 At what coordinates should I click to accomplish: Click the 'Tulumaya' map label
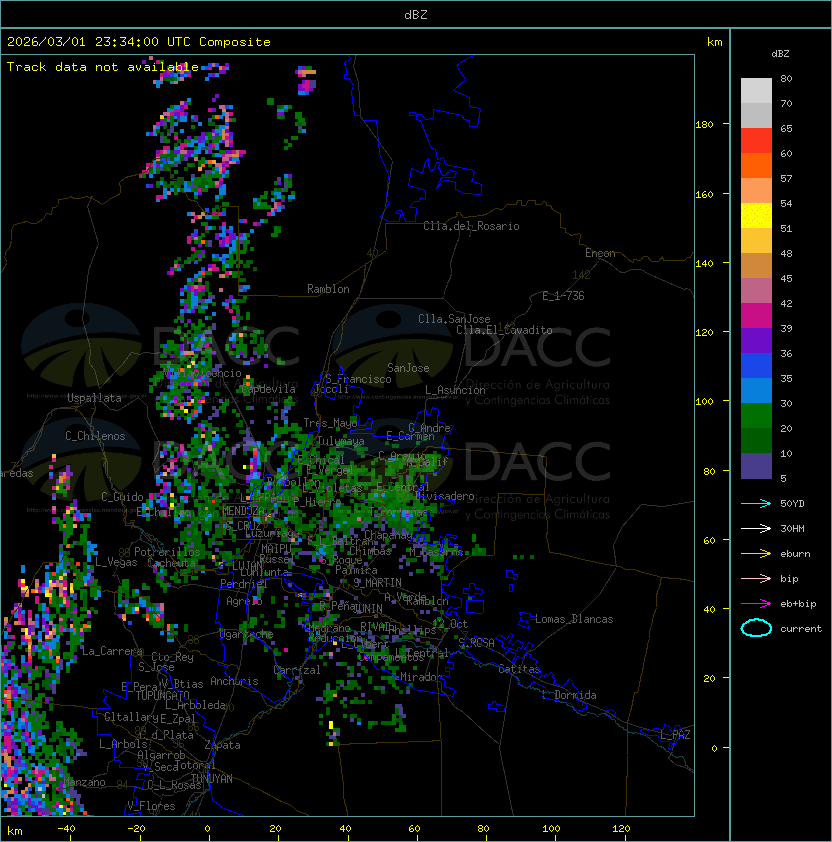341,441
